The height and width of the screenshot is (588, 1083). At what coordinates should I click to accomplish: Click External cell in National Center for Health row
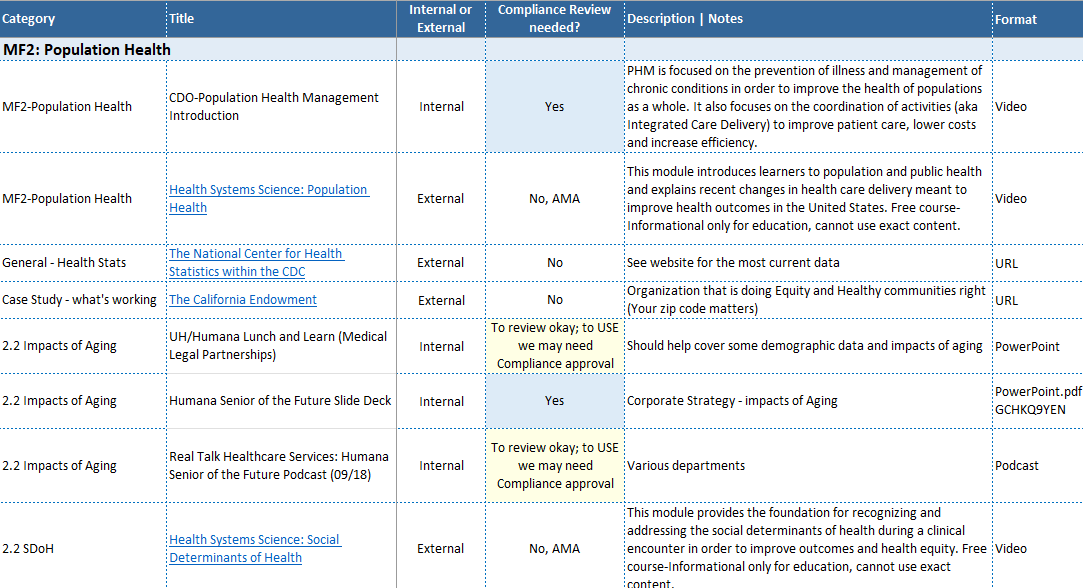pos(441,263)
